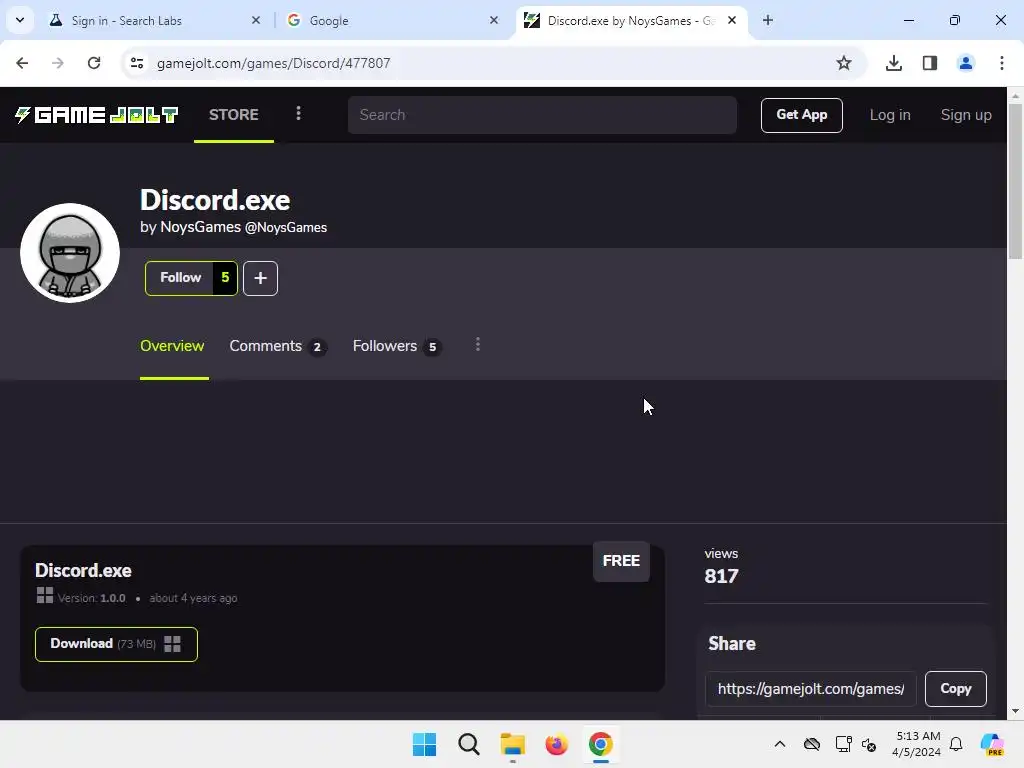Reload the Game Jolt page
1024x768 pixels.
pyautogui.click(x=94, y=63)
